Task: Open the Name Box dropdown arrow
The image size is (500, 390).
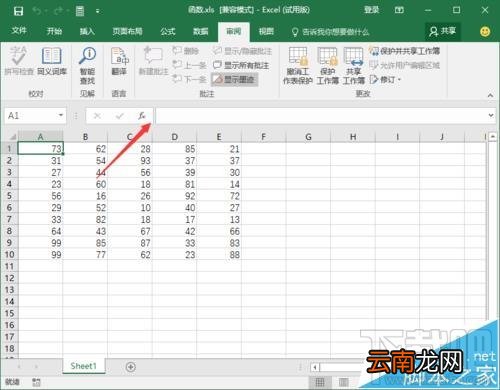Action: pyautogui.click(x=61, y=115)
